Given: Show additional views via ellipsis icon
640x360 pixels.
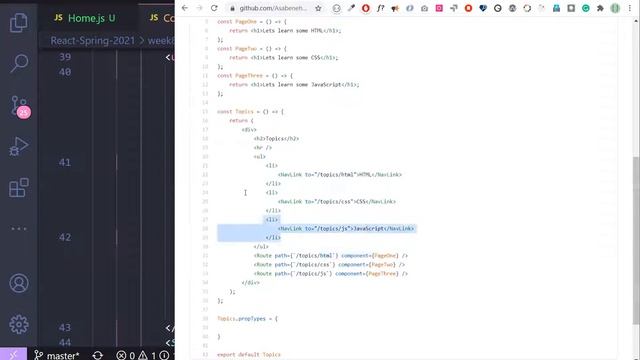Looking at the screenshot, I should (19, 229).
